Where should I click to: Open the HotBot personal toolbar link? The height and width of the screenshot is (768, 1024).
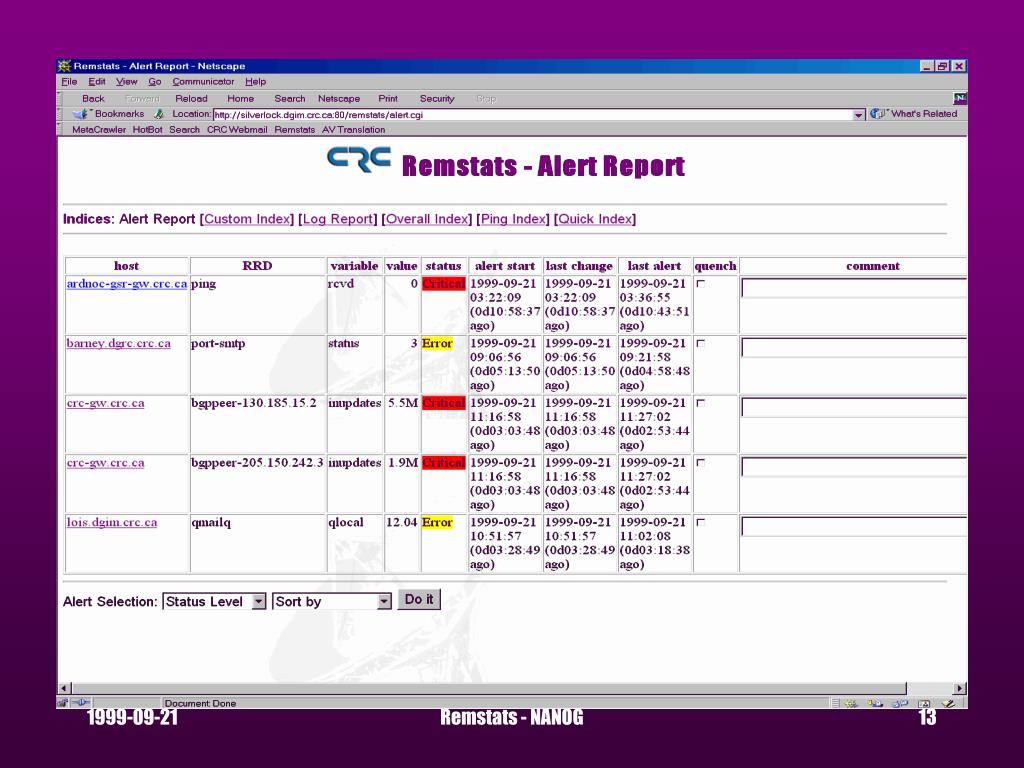click(147, 130)
